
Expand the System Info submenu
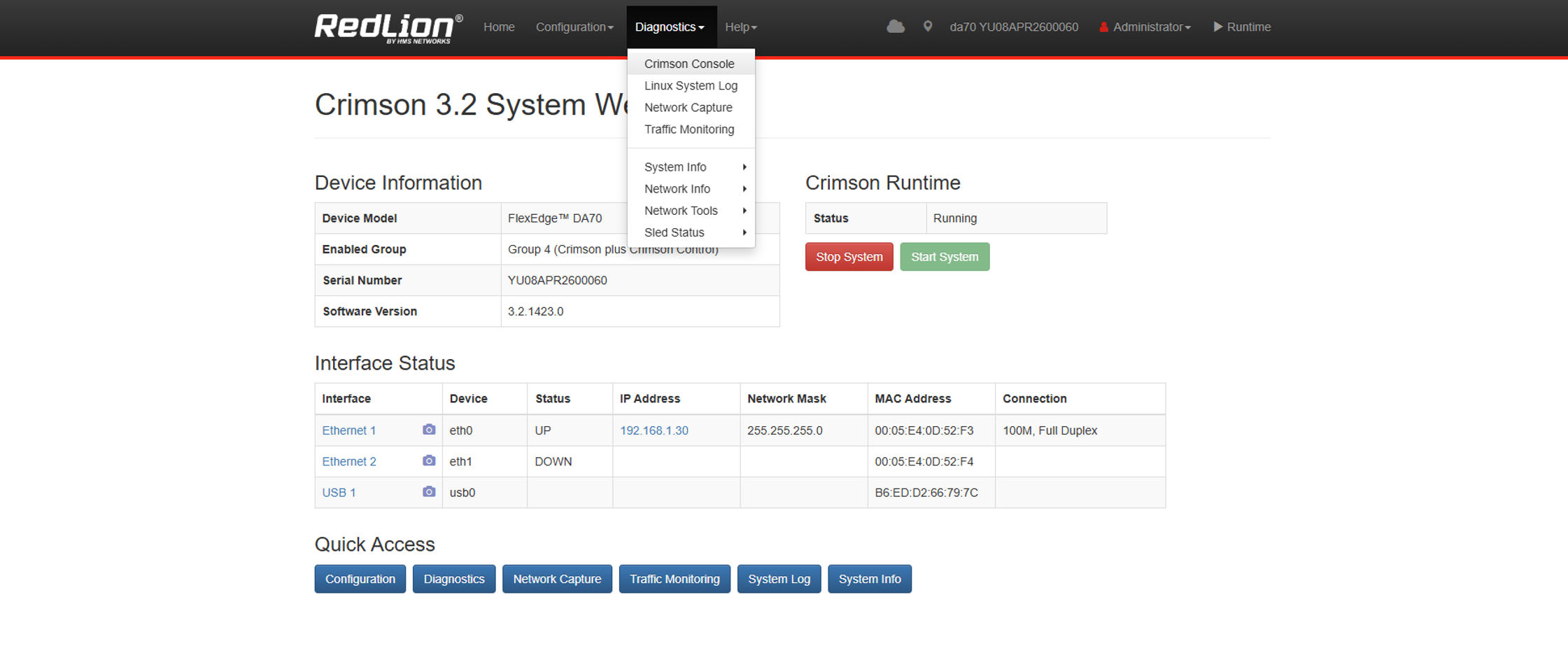point(691,167)
